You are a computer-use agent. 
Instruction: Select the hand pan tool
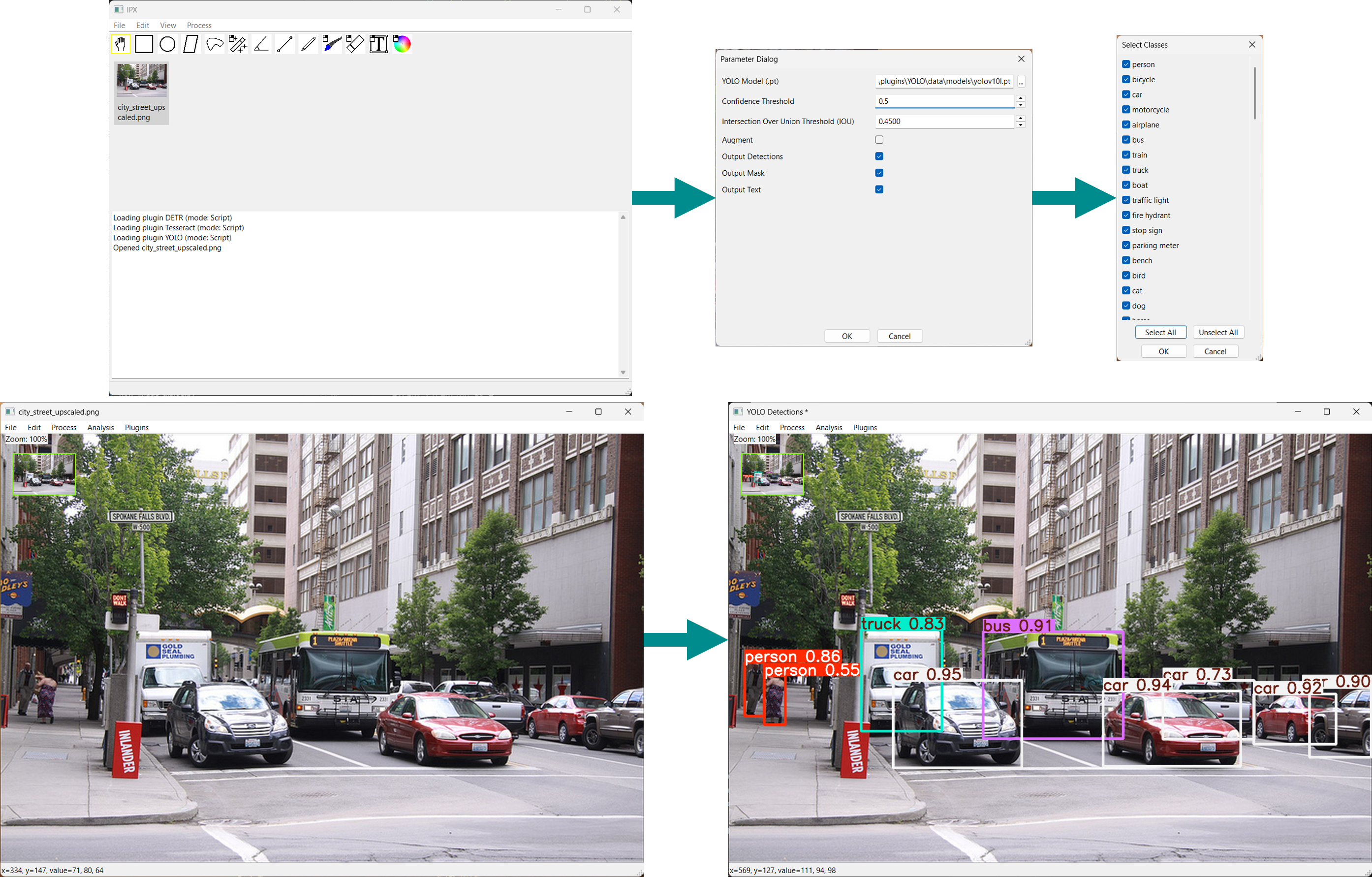coord(120,44)
